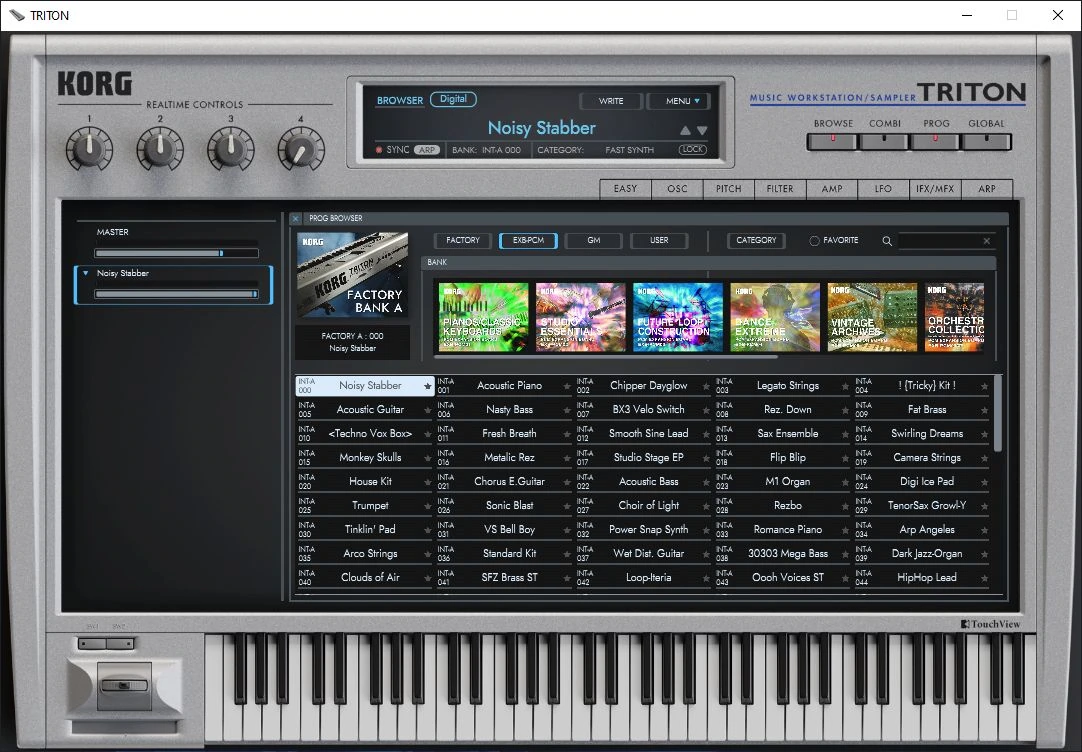This screenshot has height=752, width=1082.
Task: Close the PROG BROWSER panel
Action: [x=295, y=218]
